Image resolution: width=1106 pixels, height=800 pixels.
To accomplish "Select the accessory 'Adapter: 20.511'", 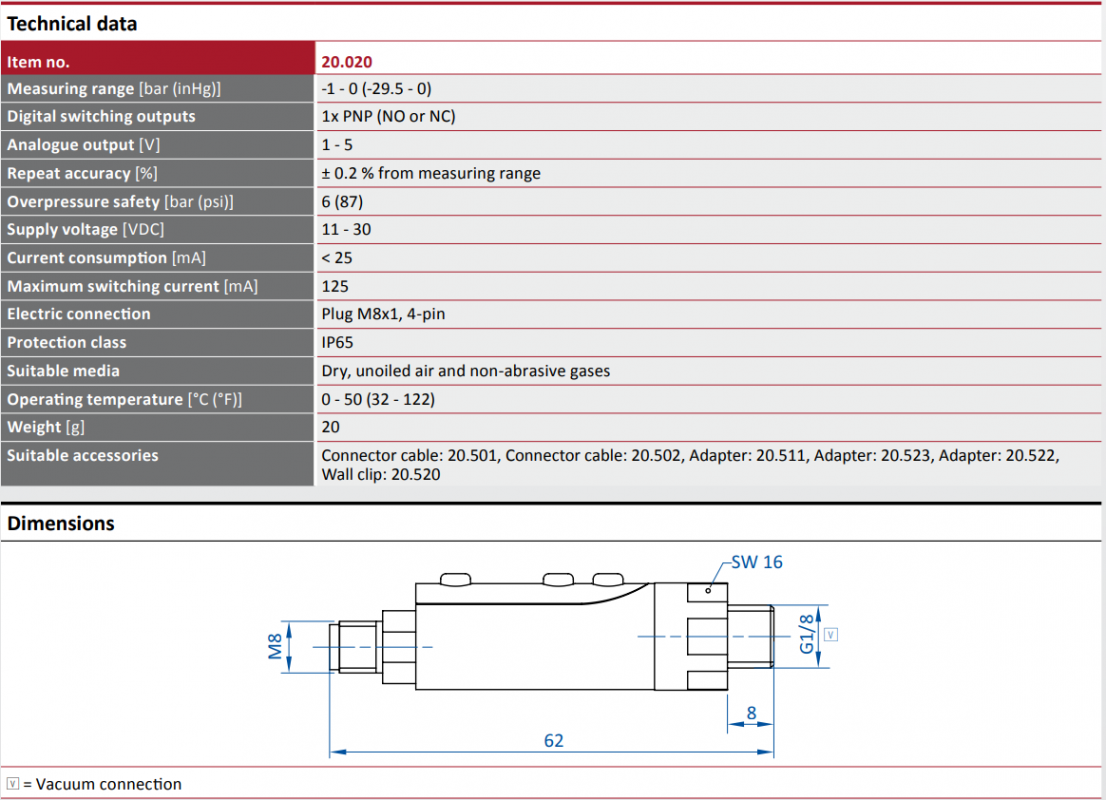I will pyautogui.click(x=747, y=456).
